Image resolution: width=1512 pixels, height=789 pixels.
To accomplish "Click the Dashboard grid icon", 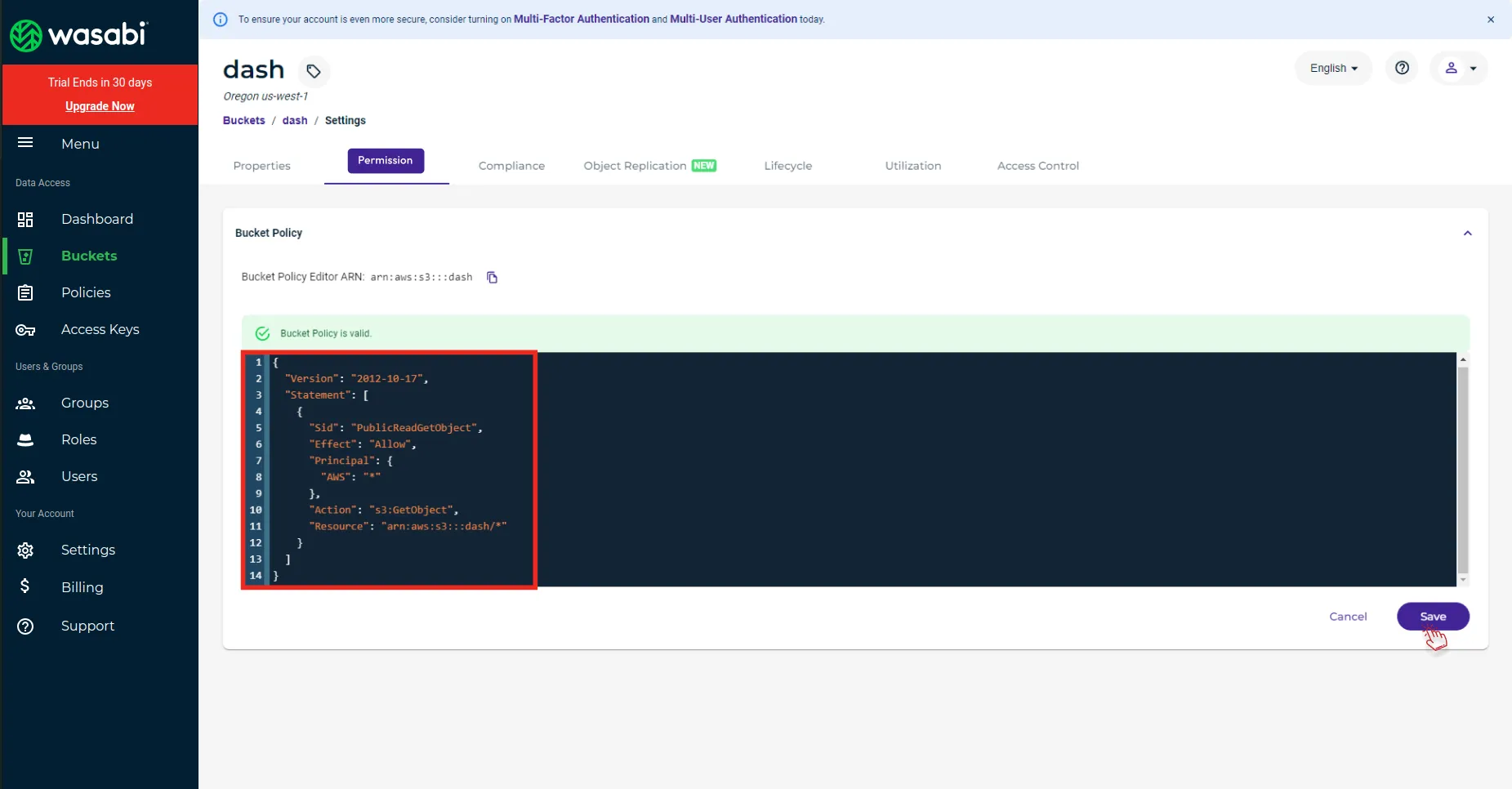I will [x=25, y=219].
